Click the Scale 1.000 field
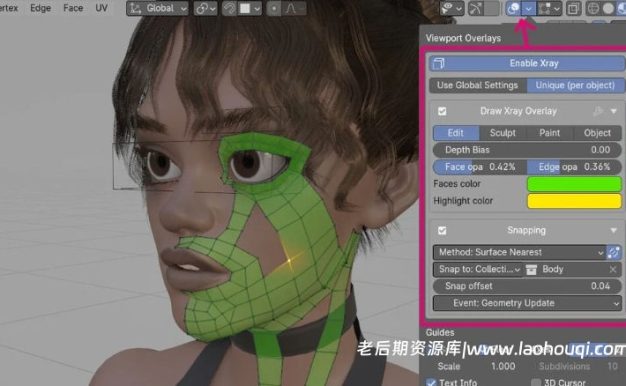The width and height of the screenshot is (626, 386). [475, 366]
